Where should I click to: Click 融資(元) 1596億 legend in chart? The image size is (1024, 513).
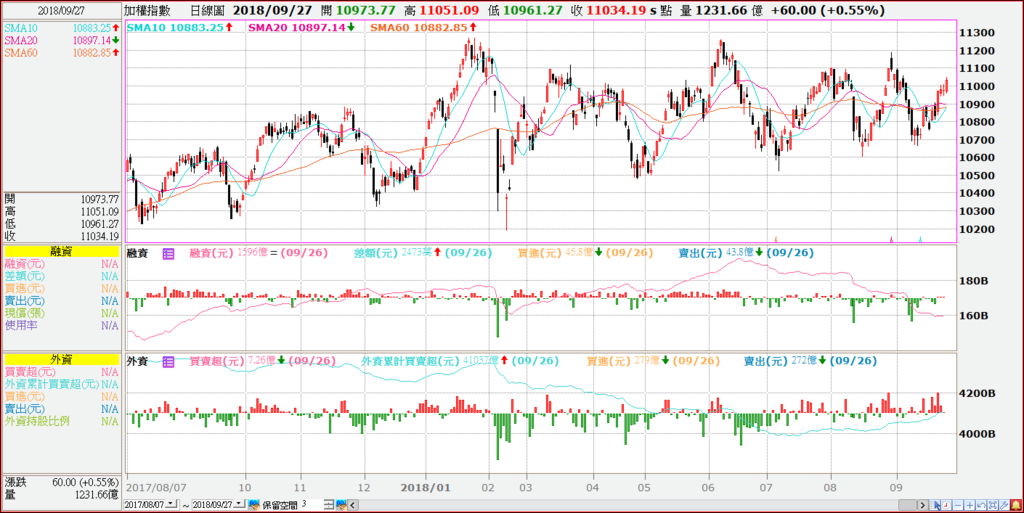coord(258,253)
